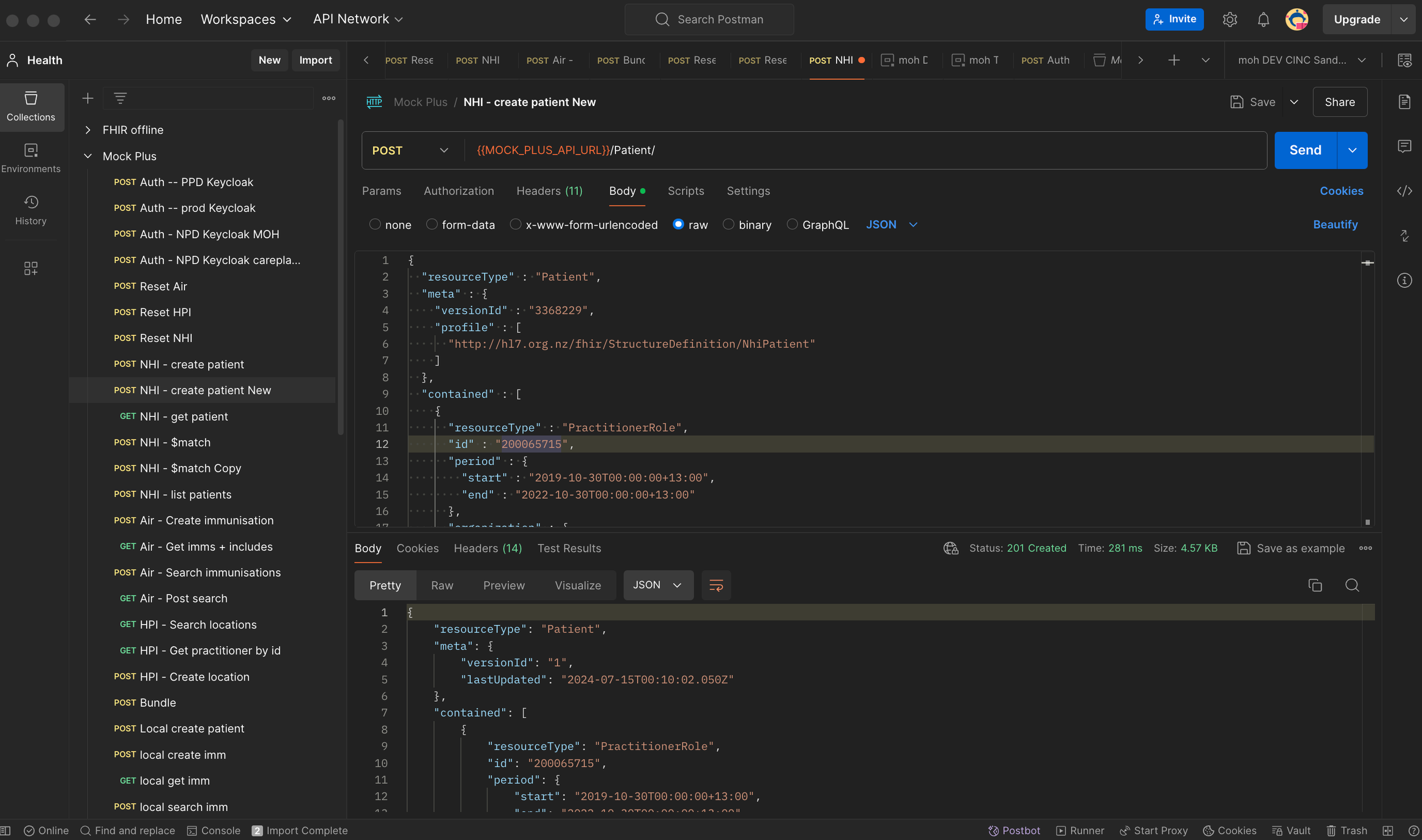The width and height of the screenshot is (1422, 840).
Task: Open the documentation icon in right sidebar
Action: [1404, 102]
